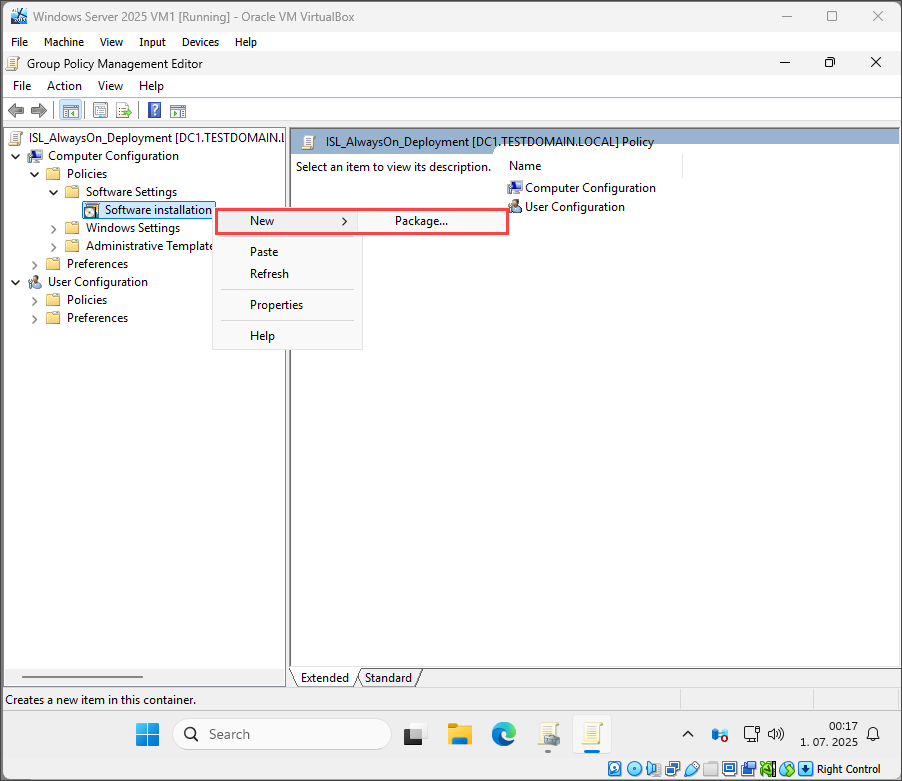Click the VirtualBox USB status icon
Viewport: 902px width, 781px height.
691,768
